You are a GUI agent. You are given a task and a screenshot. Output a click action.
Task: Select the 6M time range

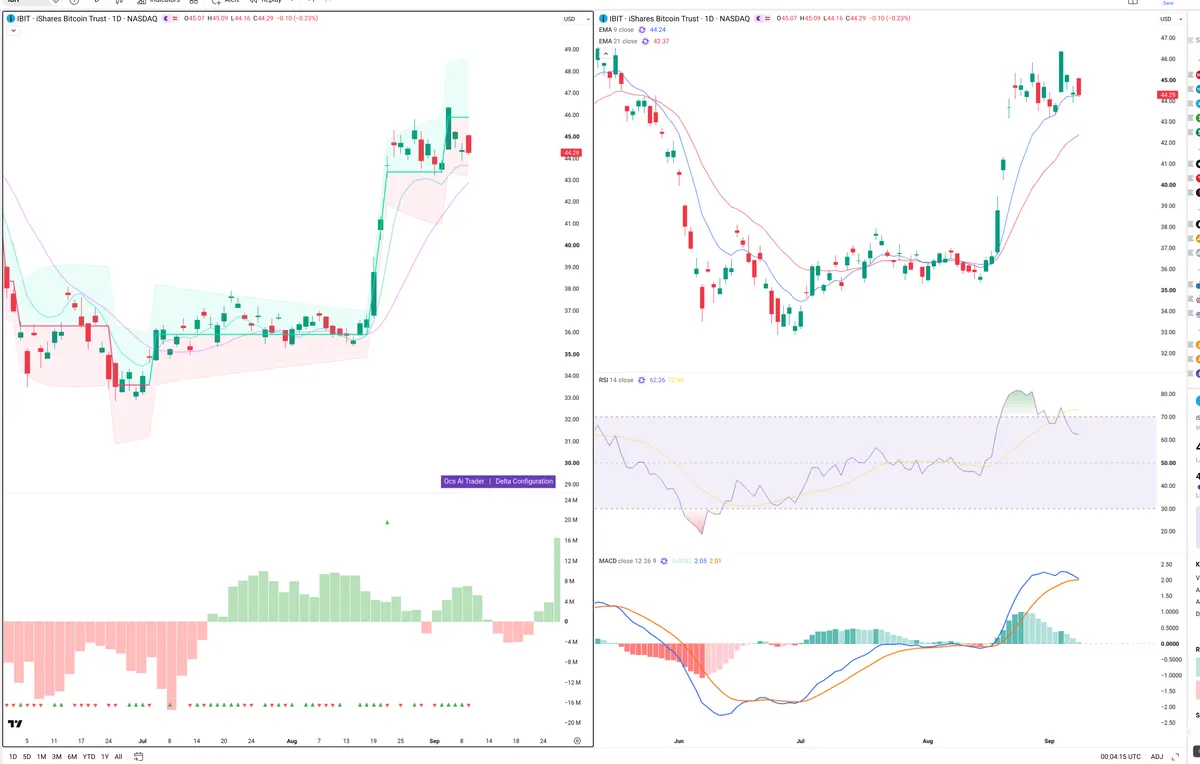coord(72,757)
